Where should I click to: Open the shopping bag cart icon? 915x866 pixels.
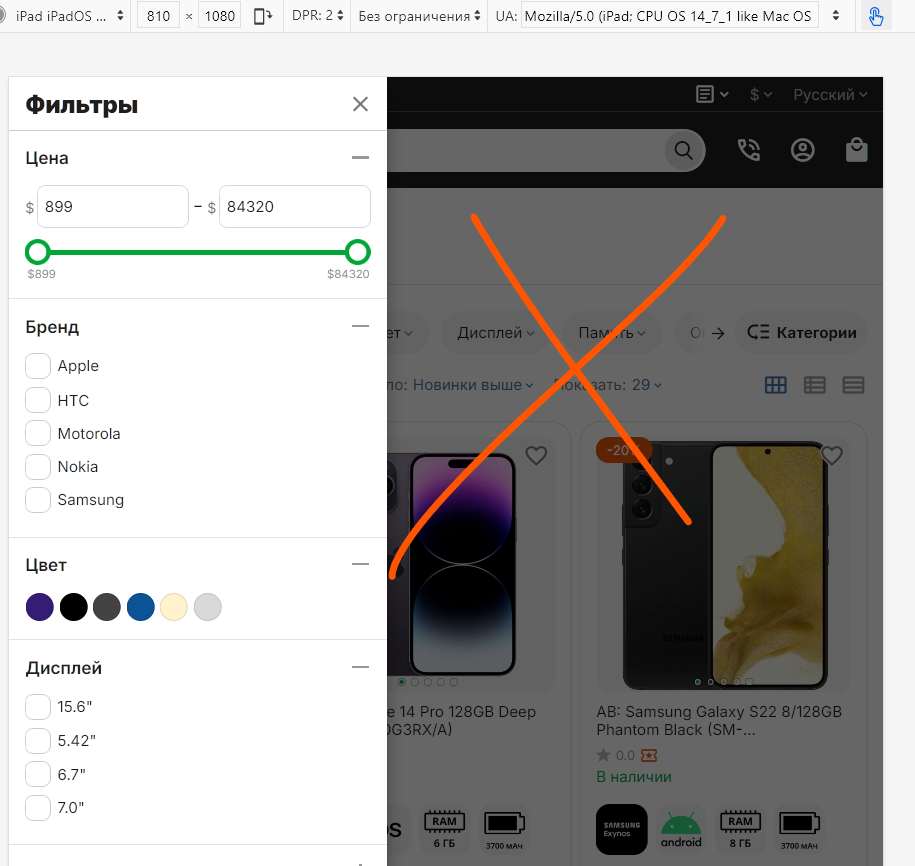[x=857, y=150]
